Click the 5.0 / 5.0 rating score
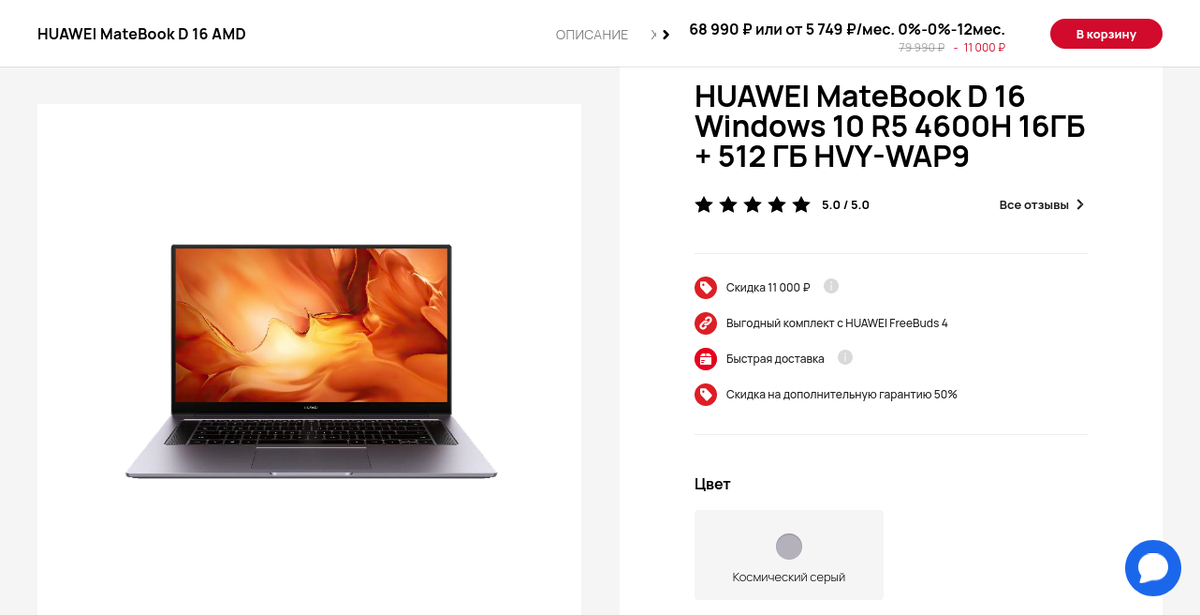The height and width of the screenshot is (615, 1200). (846, 205)
